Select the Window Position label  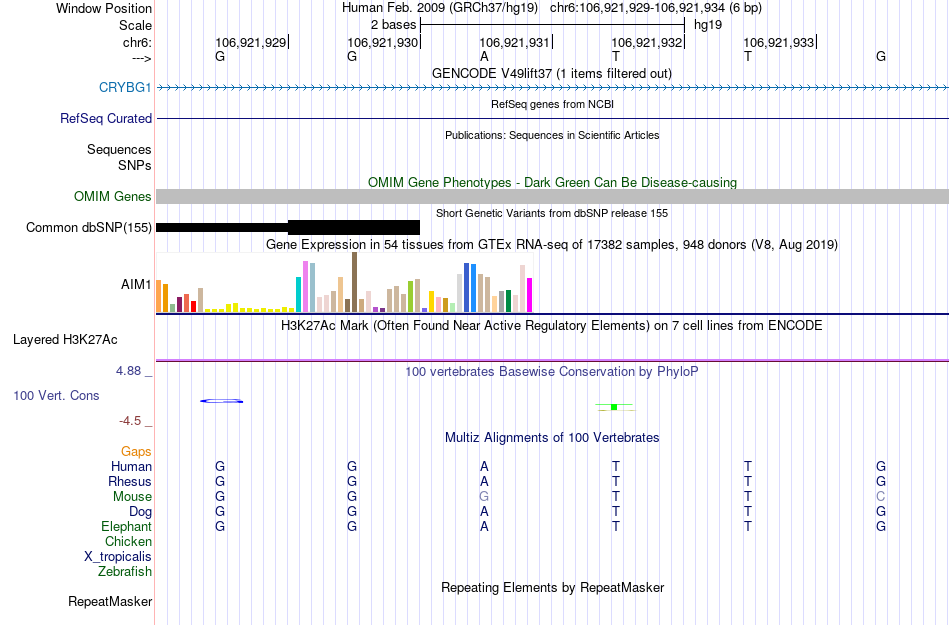tap(104, 8)
